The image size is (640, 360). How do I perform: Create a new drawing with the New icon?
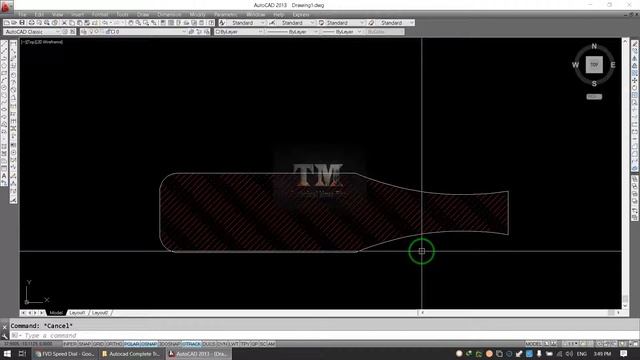[x=7, y=23]
